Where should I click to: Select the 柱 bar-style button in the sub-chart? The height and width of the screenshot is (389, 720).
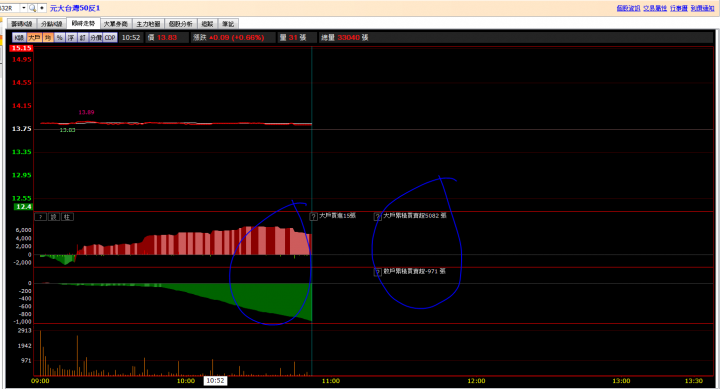[x=67, y=217]
